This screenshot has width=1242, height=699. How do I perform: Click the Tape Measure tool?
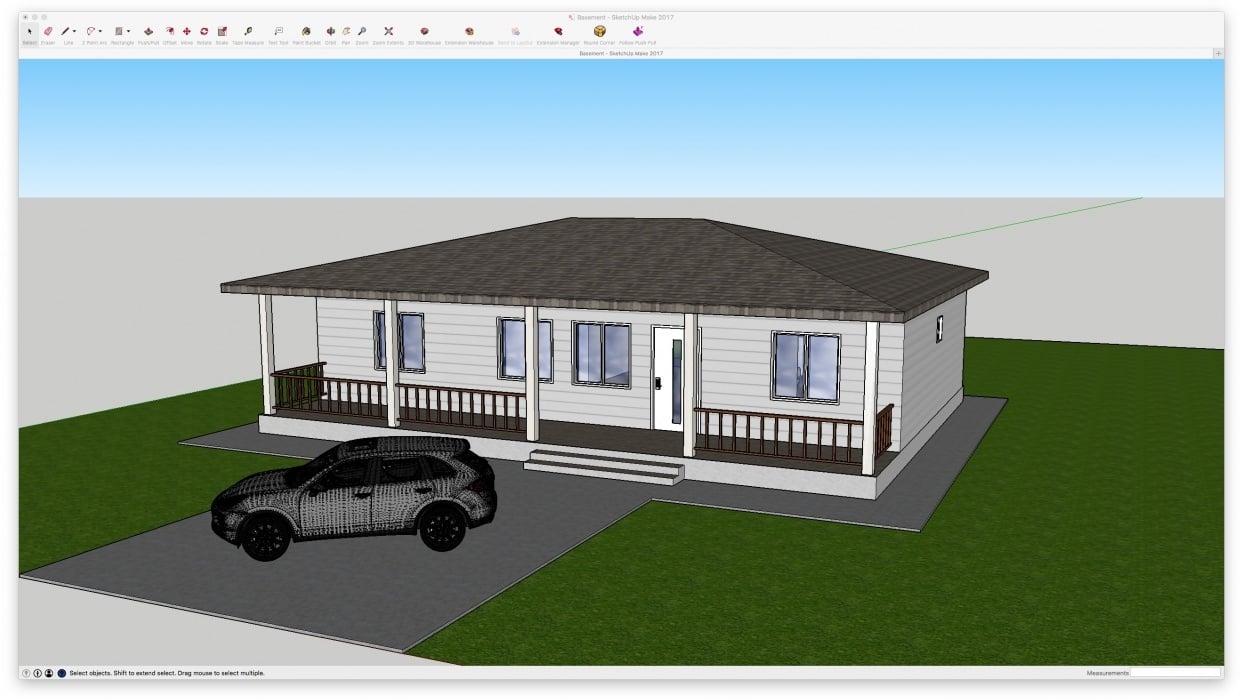[x=248, y=32]
